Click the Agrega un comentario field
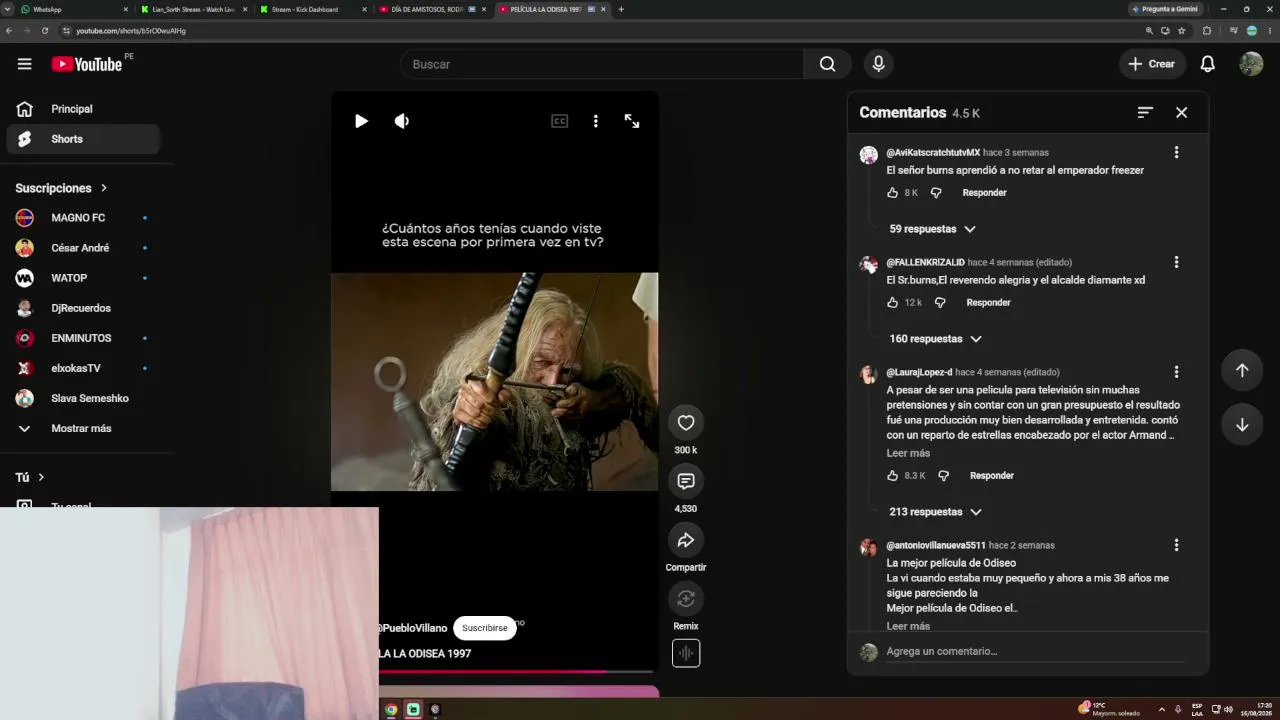 pos(1034,651)
